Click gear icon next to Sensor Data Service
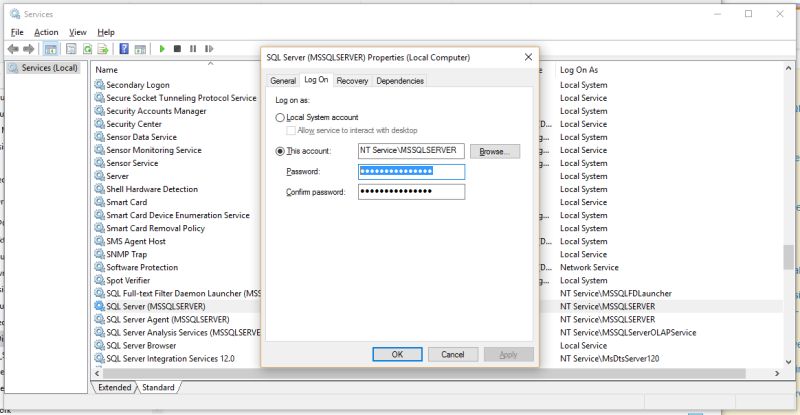 click(99, 137)
